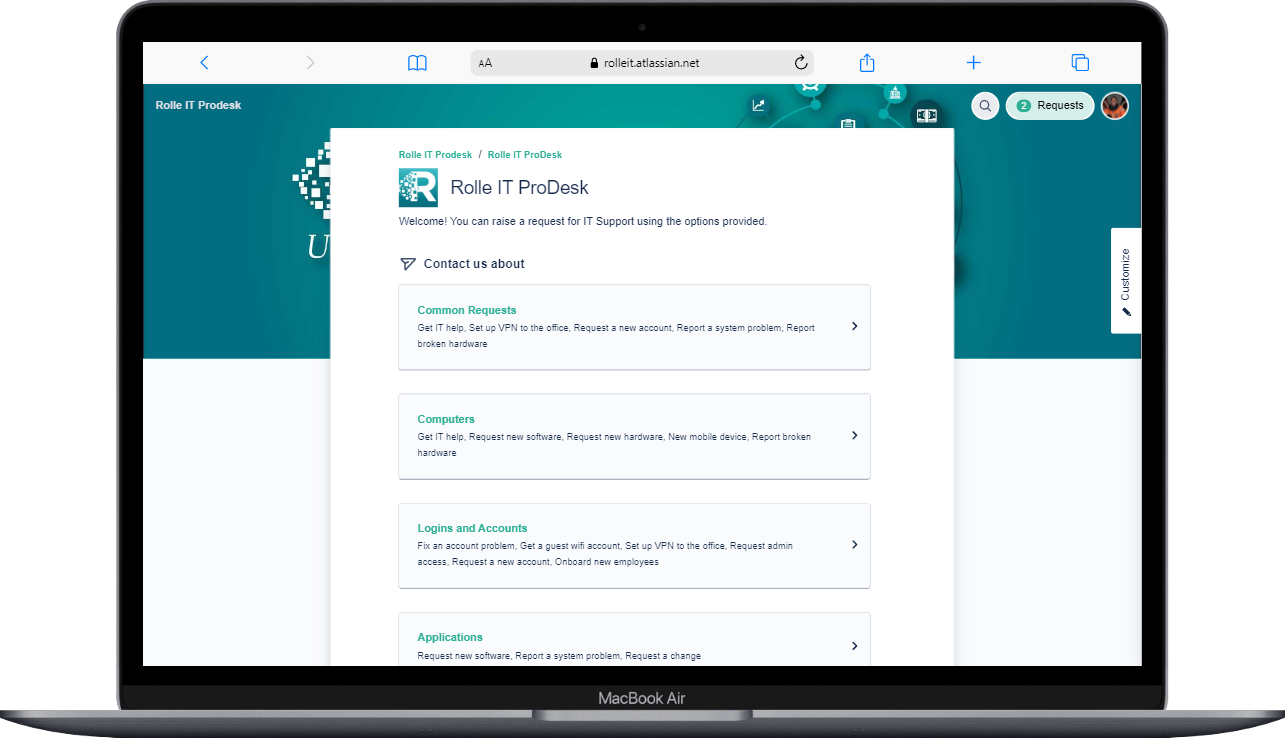Open the Applications category

click(x=634, y=639)
